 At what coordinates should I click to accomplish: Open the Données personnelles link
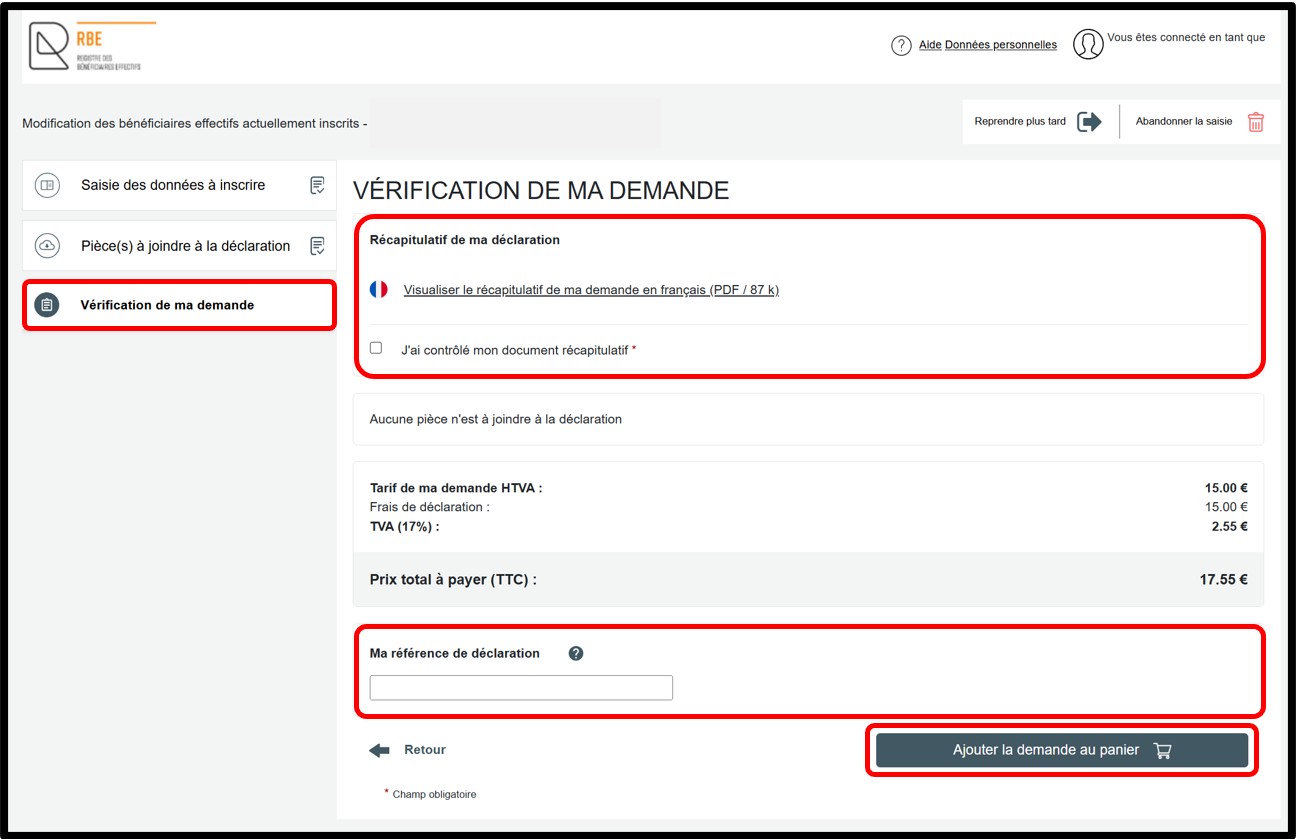pos(1000,45)
